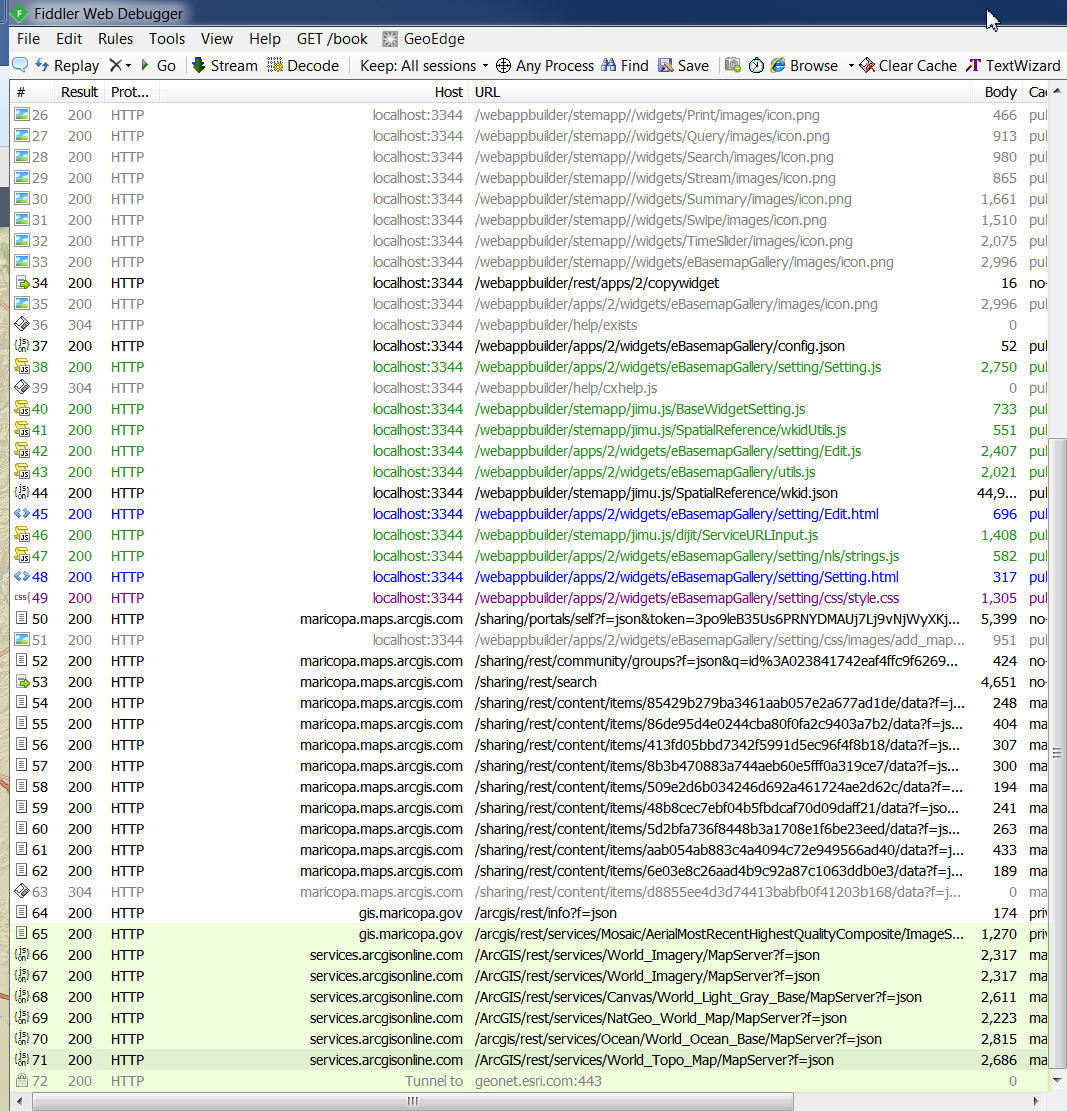The width and height of the screenshot is (1067, 1111).
Task: Open the Tools menu
Action: point(166,39)
